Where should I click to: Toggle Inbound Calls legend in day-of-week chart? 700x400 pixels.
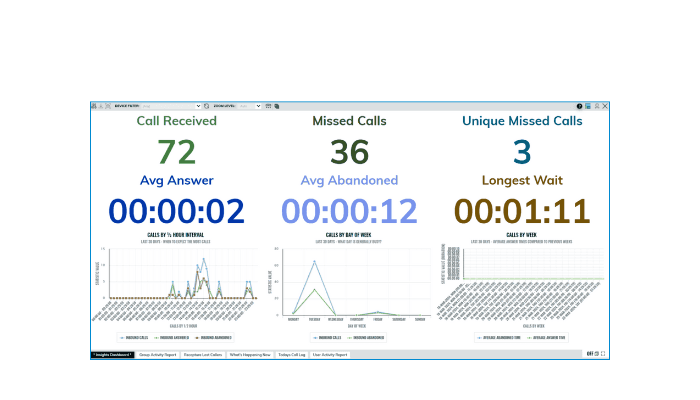327,338
